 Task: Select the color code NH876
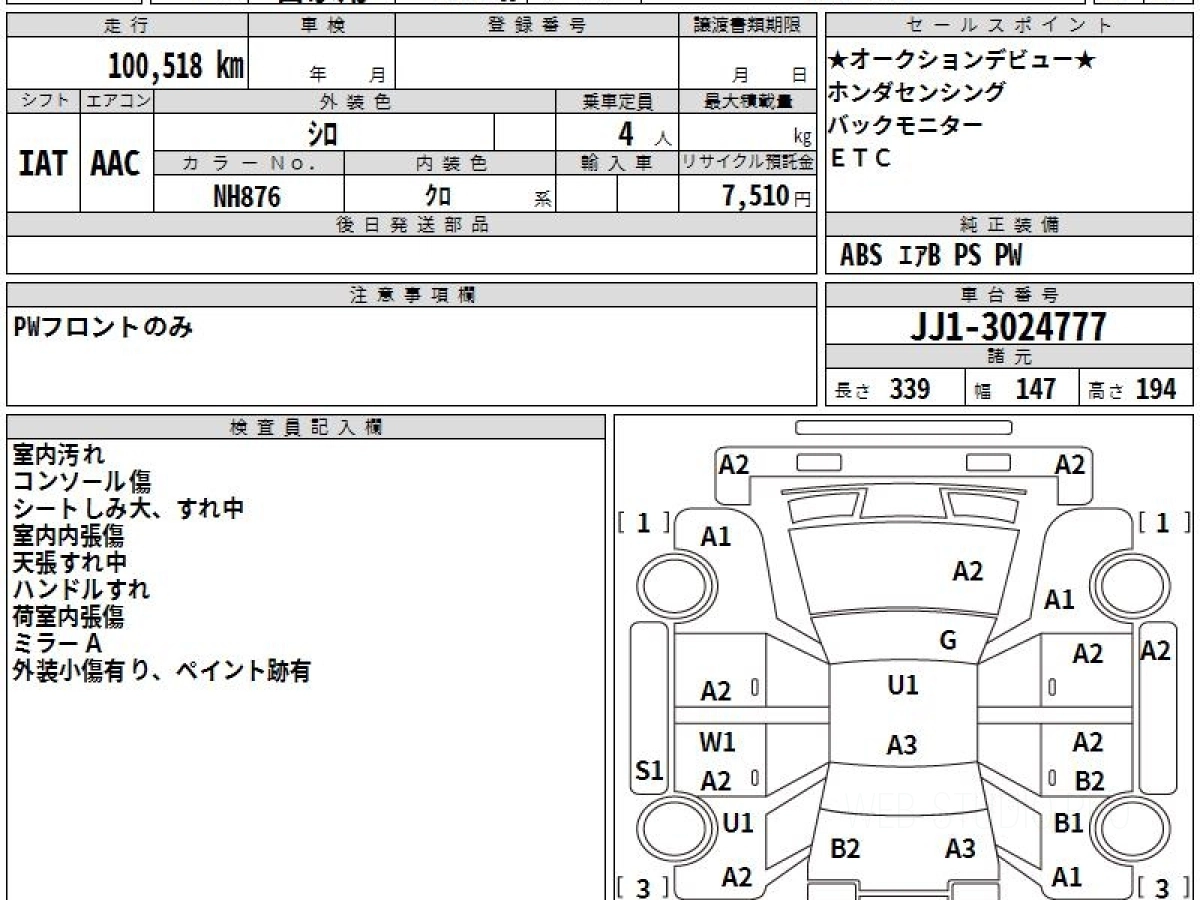click(247, 196)
